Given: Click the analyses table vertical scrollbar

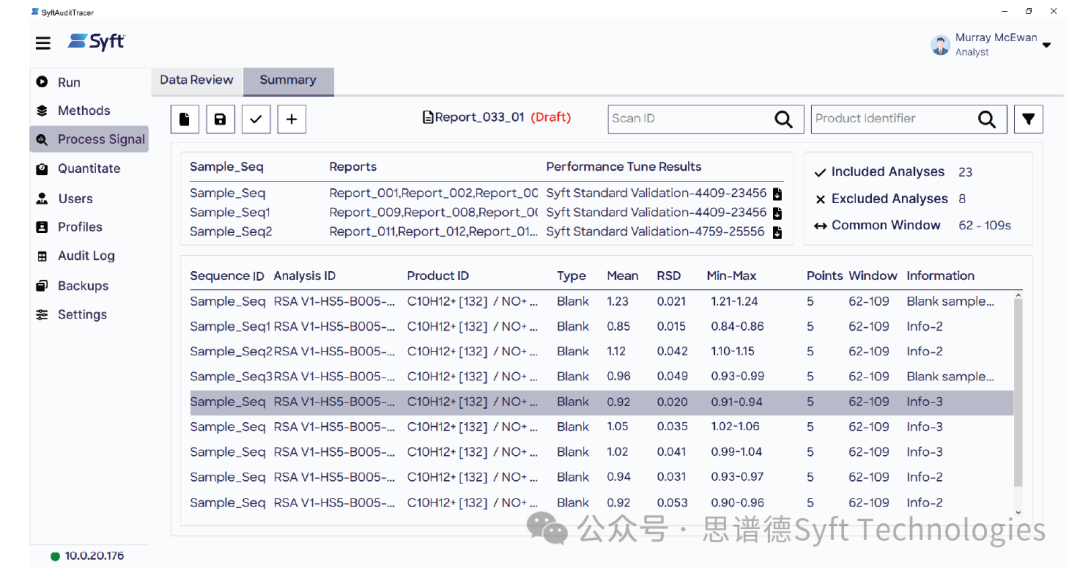Looking at the screenshot, I should [1018, 393].
